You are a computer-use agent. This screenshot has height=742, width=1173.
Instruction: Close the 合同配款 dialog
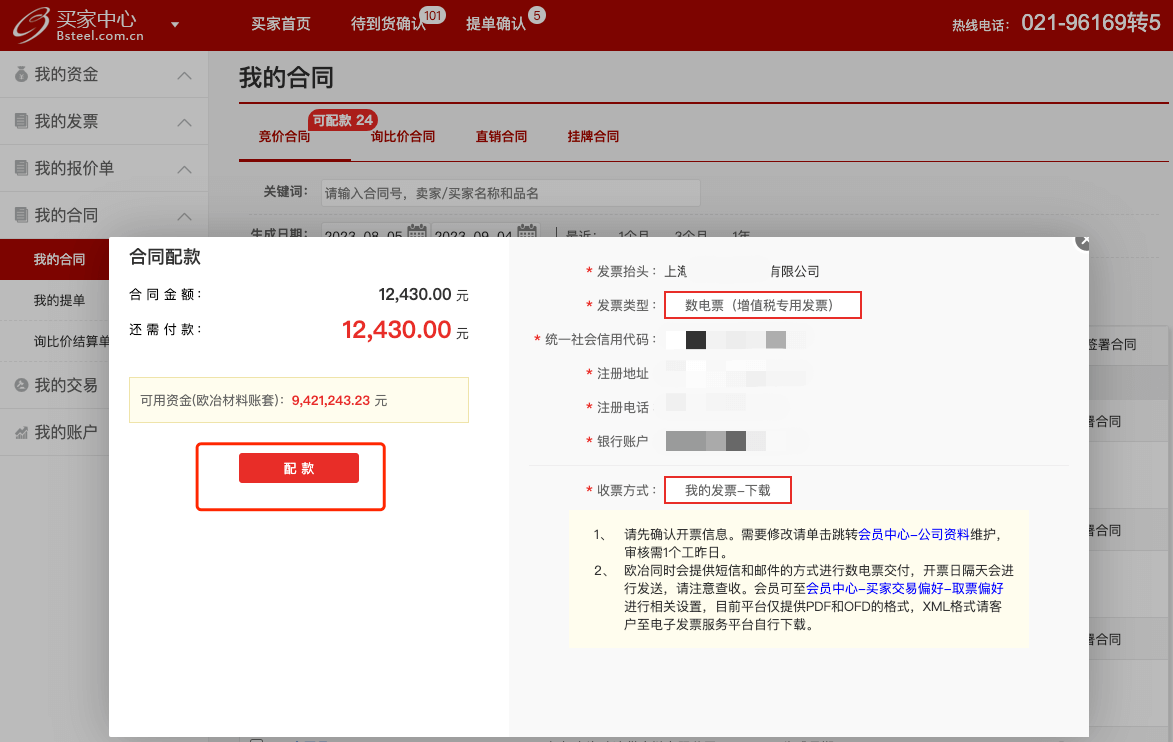pyautogui.click(x=1081, y=241)
